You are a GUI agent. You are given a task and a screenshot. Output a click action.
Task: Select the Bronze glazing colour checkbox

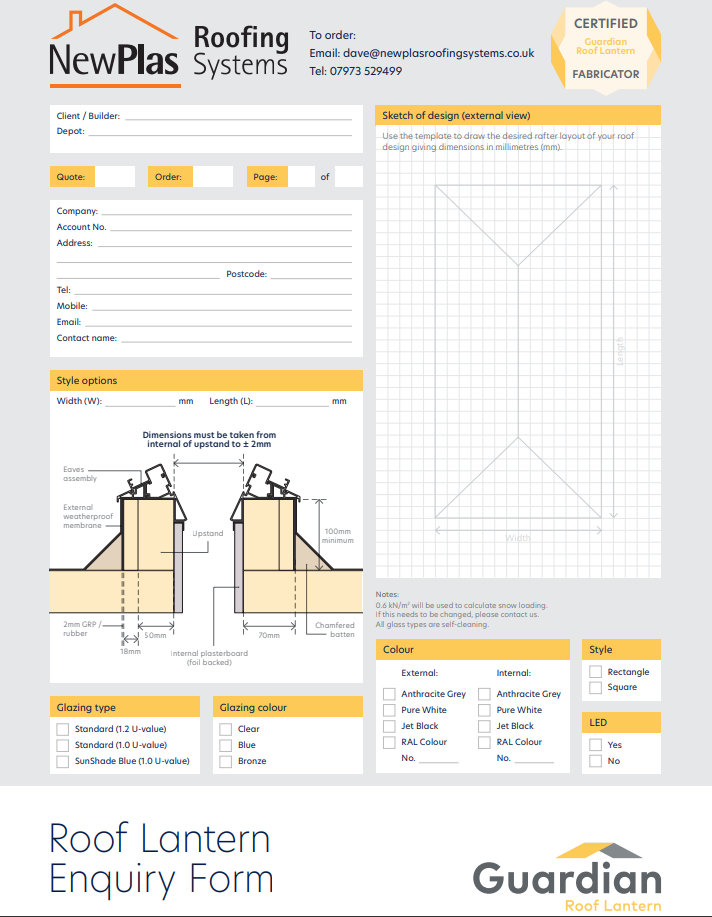click(x=226, y=761)
